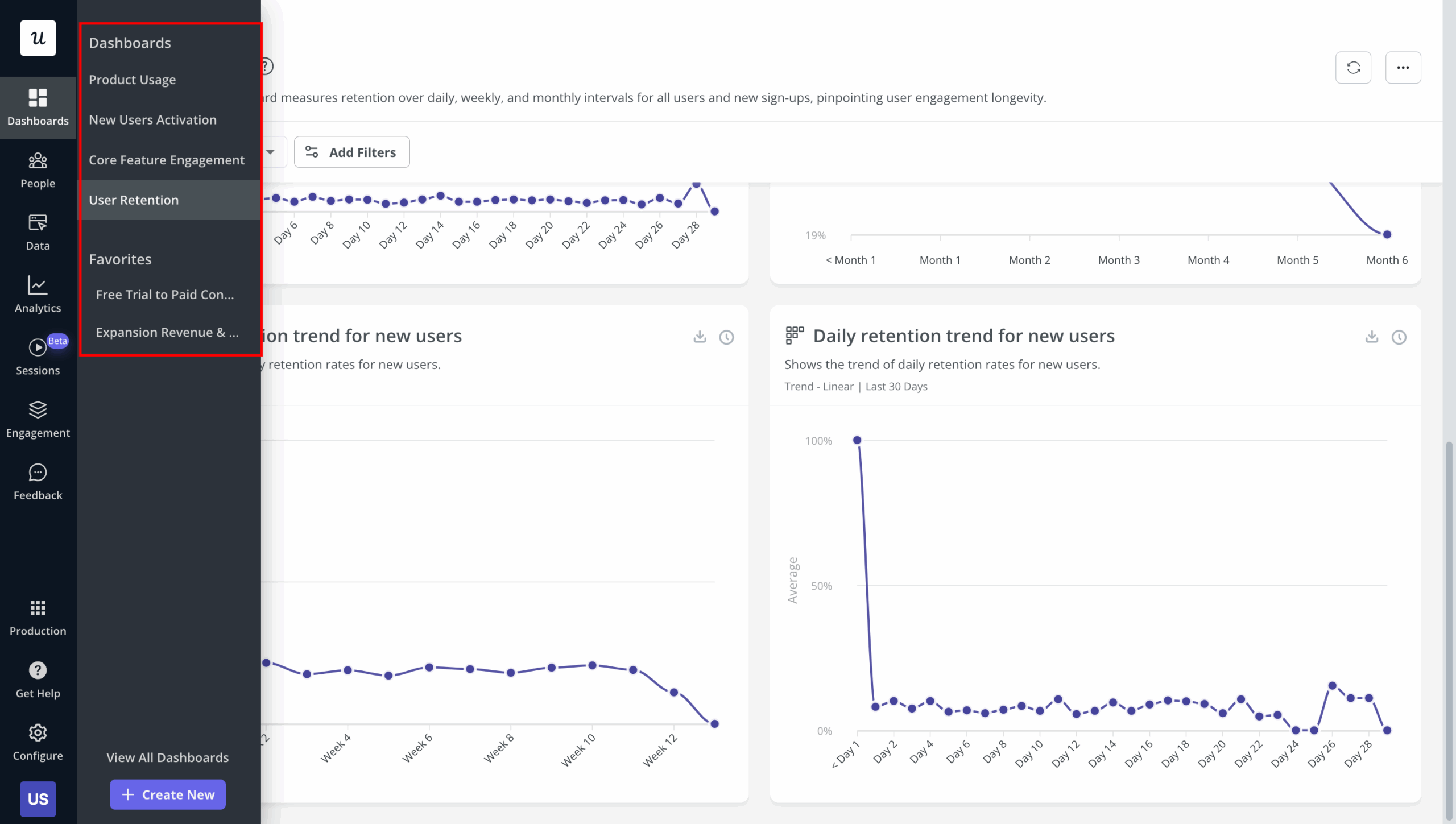The height and width of the screenshot is (824, 1456).
Task: Open the View All Dashboards link
Action: point(167,757)
